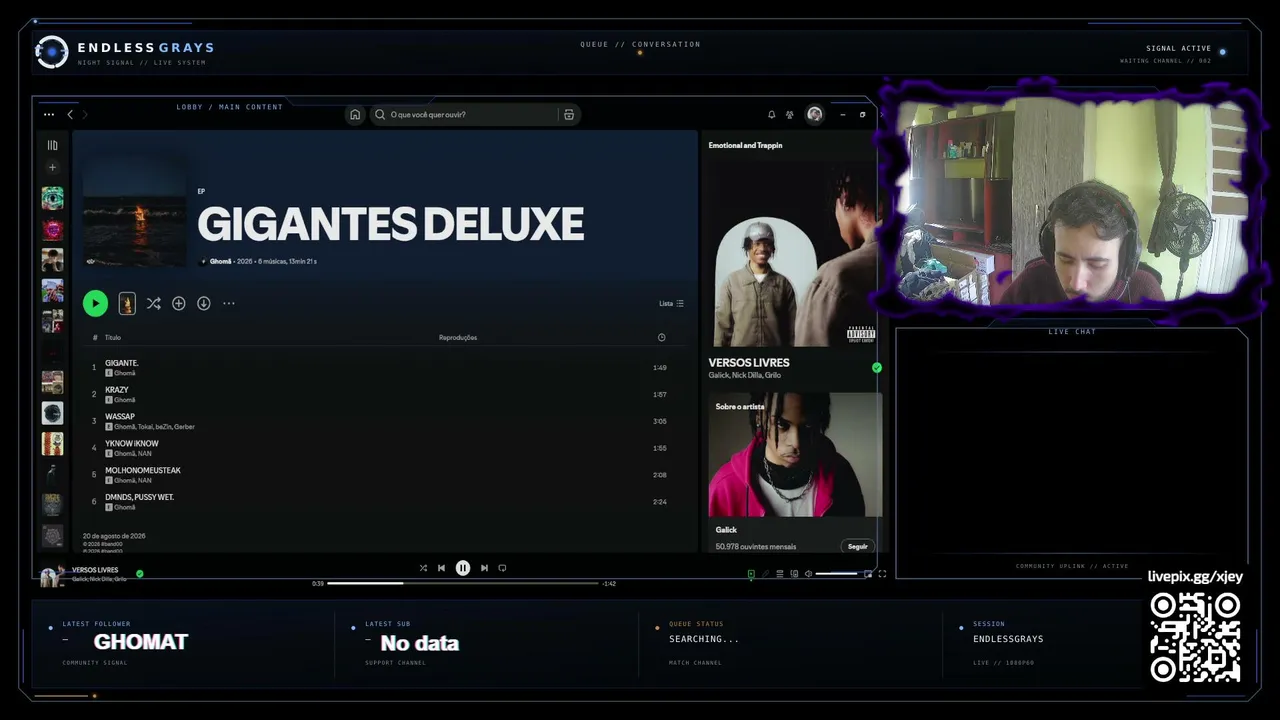Enter full screen player
This screenshot has width=1280, height=720.
point(882,574)
